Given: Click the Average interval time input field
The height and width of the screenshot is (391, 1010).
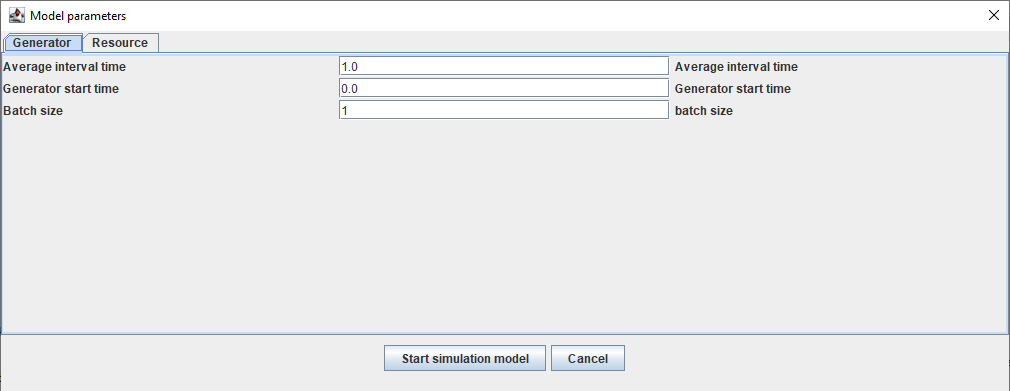Looking at the screenshot, I should tap(504, 66).
